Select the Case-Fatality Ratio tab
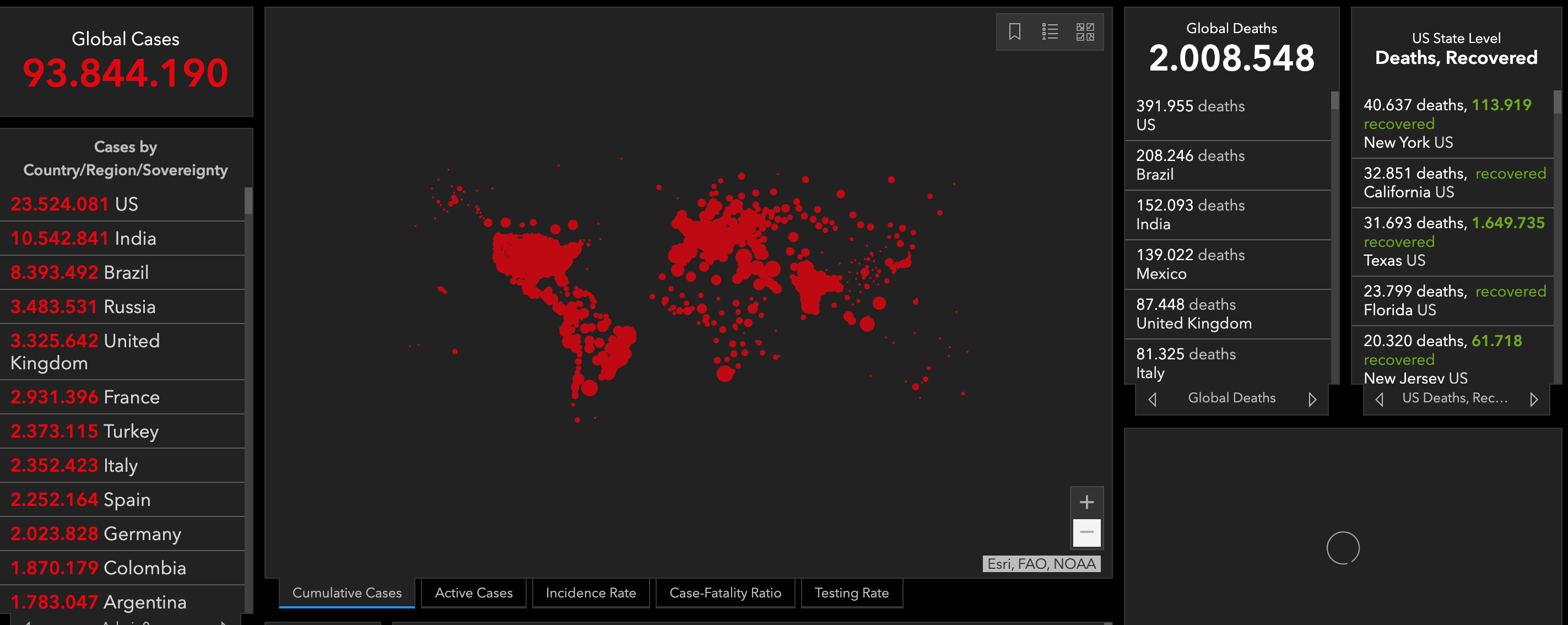This screenshot has width=1568, height=625. point(725,592)
